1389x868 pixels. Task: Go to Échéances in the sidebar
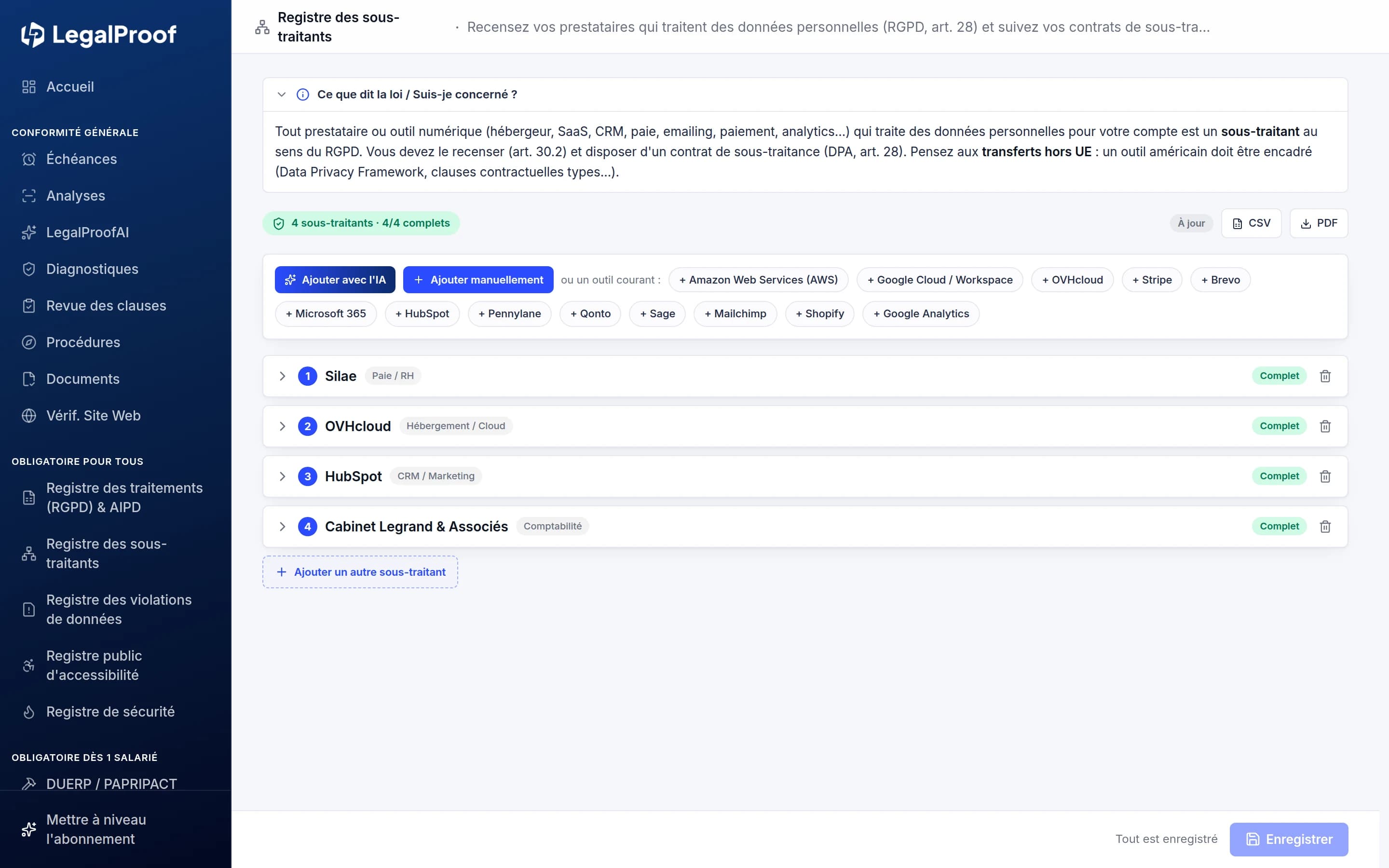115,159
